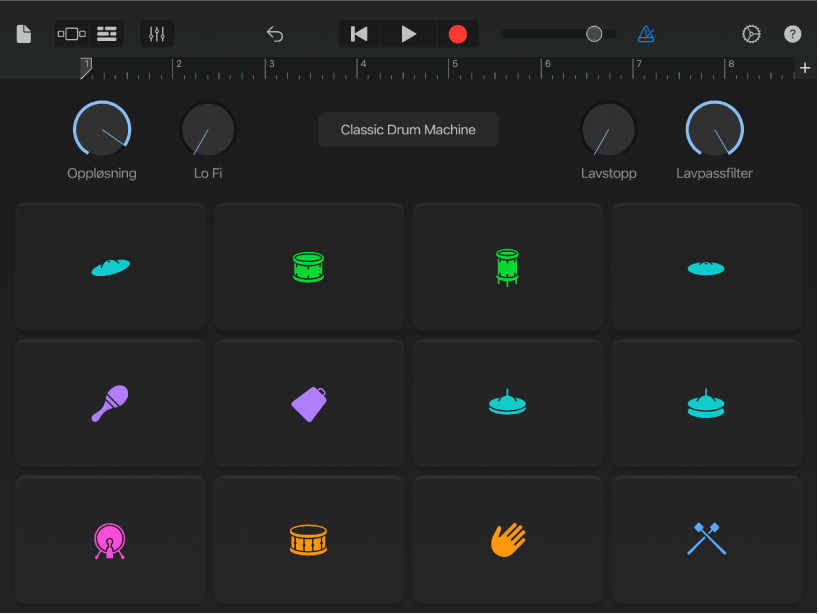The width and height of the screenshot is (819, 614).
Task: Tap the pink kick drum pad
Action: [x=110, y=540]
